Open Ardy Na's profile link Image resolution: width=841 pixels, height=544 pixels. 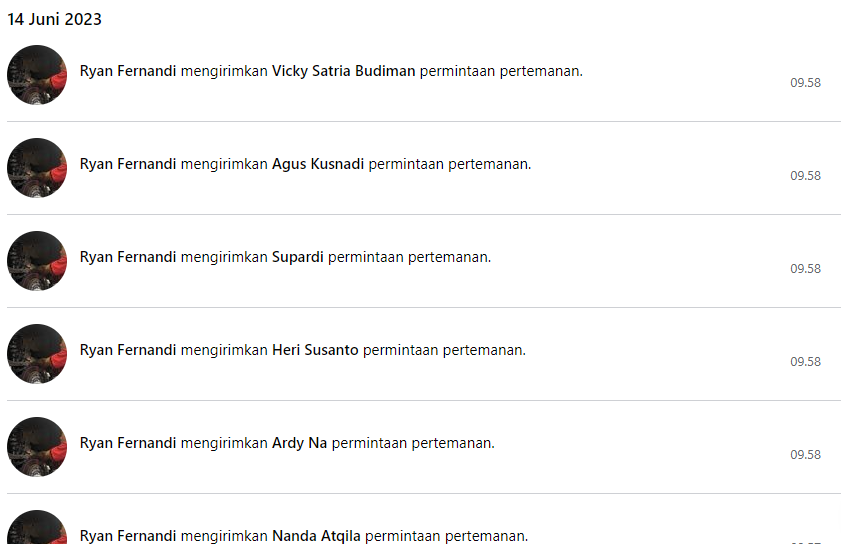coord(299,443)
